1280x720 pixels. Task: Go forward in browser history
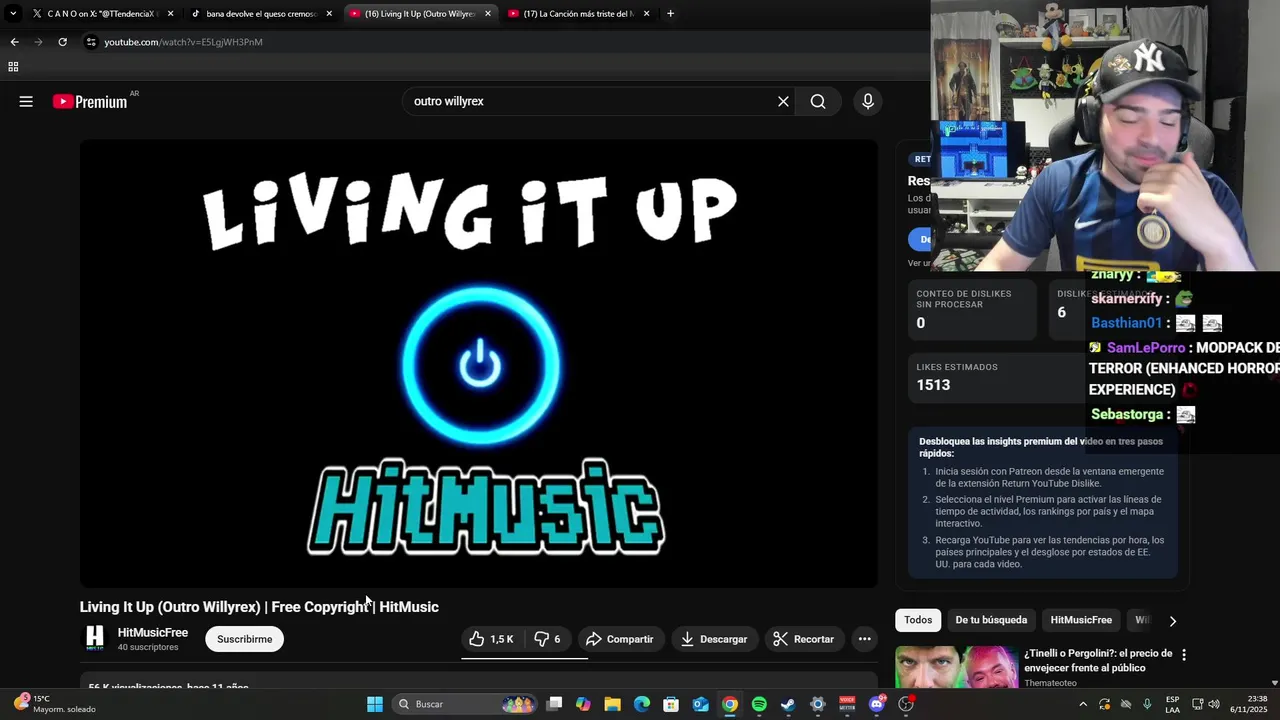[x=38, y=42]
